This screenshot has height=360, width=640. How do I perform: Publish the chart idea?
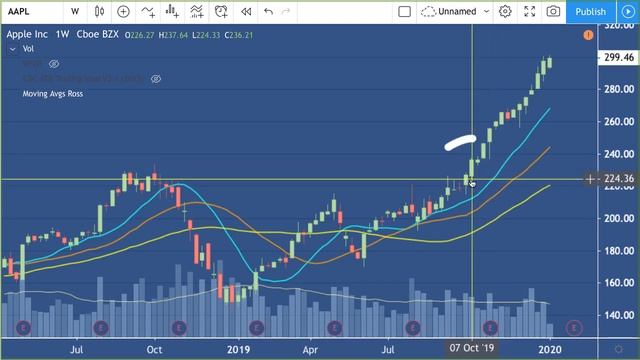tap(590, 11)
